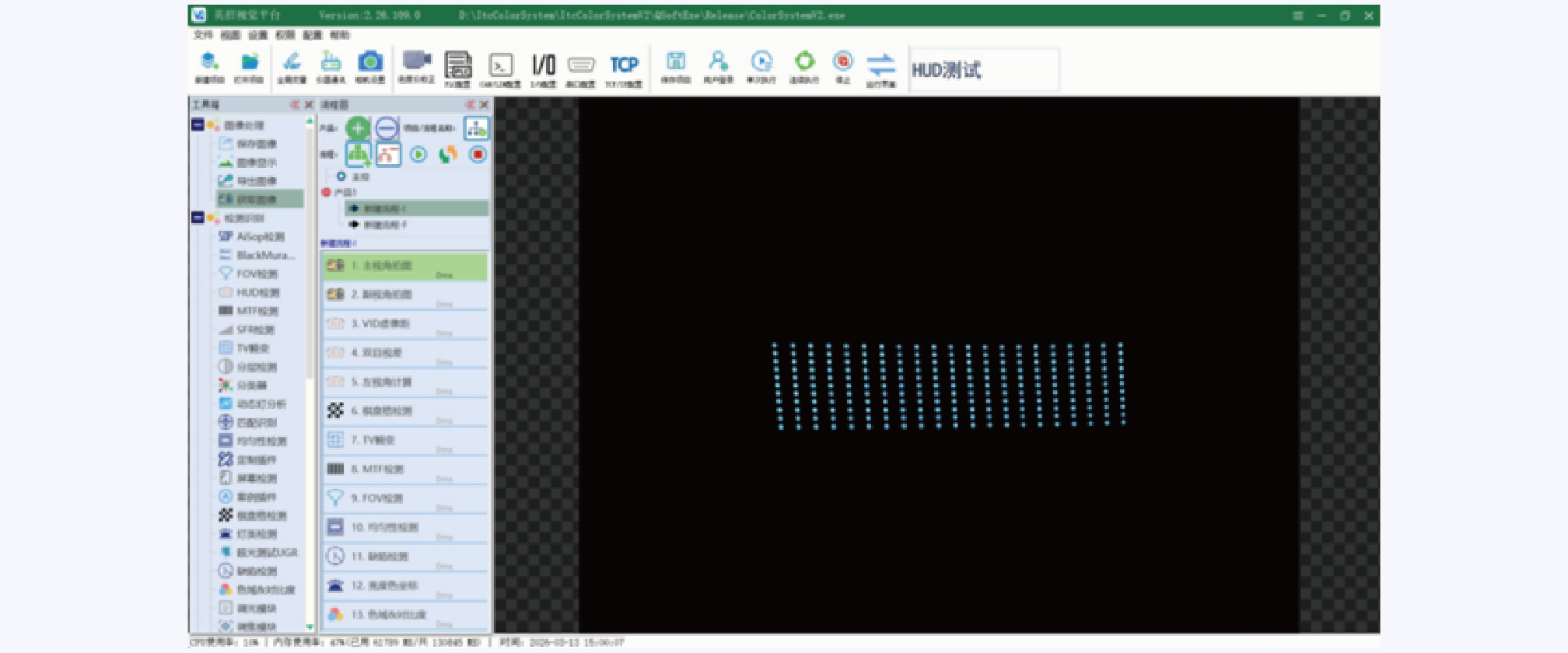Close the toolbox panel with its X
The height and width of the screenshot is (653, 1568).
(309, 104)
